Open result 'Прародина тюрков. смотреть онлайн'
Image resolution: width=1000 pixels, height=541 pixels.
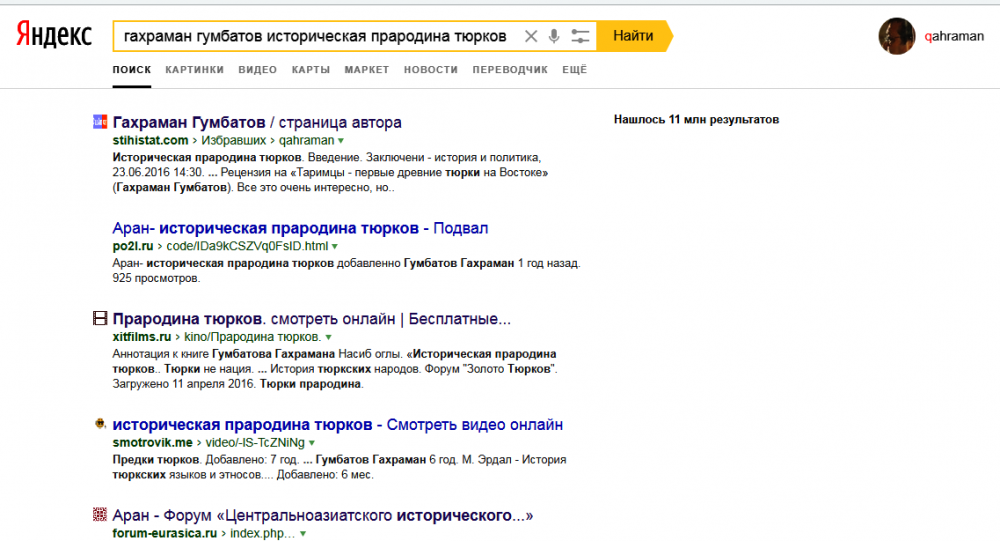pyautogui.click(x=312, y=318)
